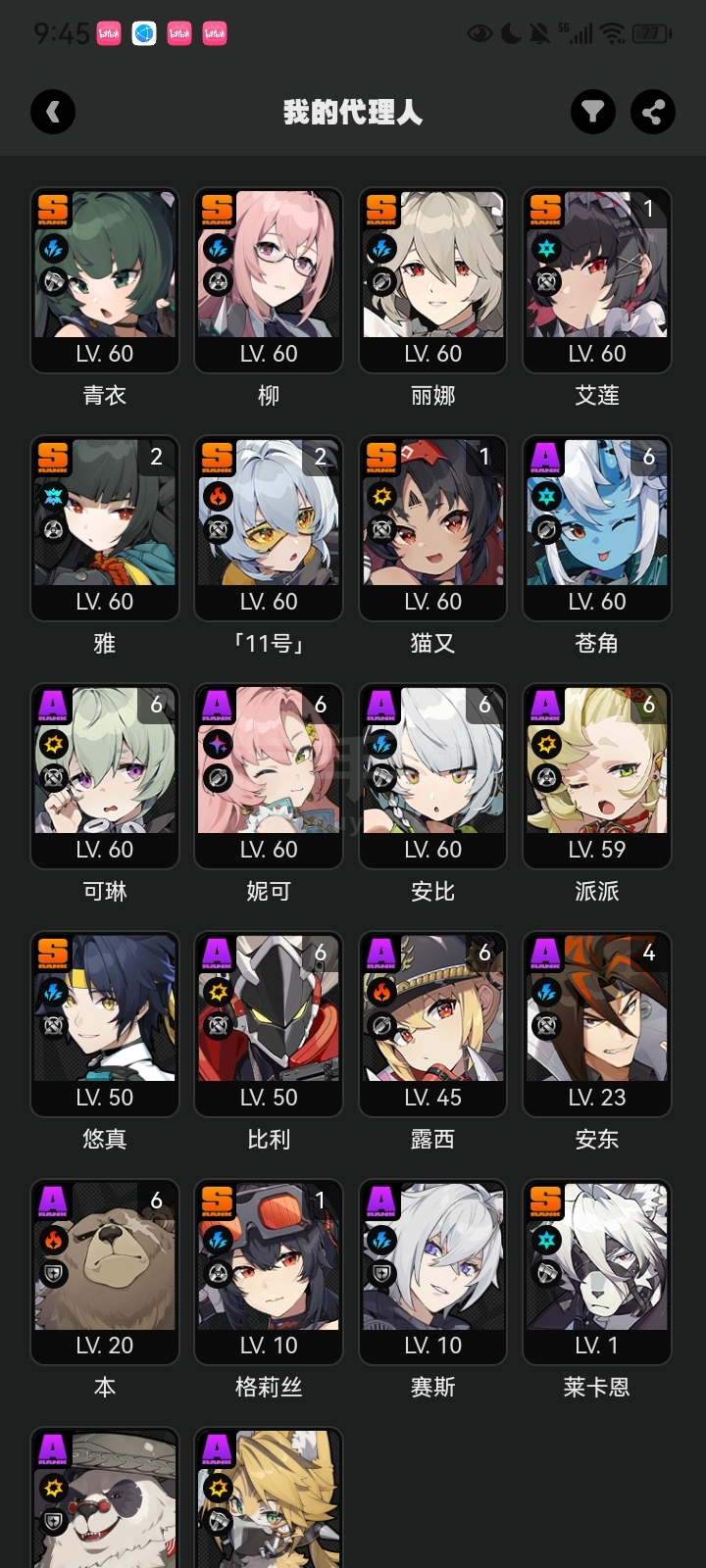Tap the 格莉丝 name label
Viewport: 706px width, 1568px height.
[x=269, y=1388]
